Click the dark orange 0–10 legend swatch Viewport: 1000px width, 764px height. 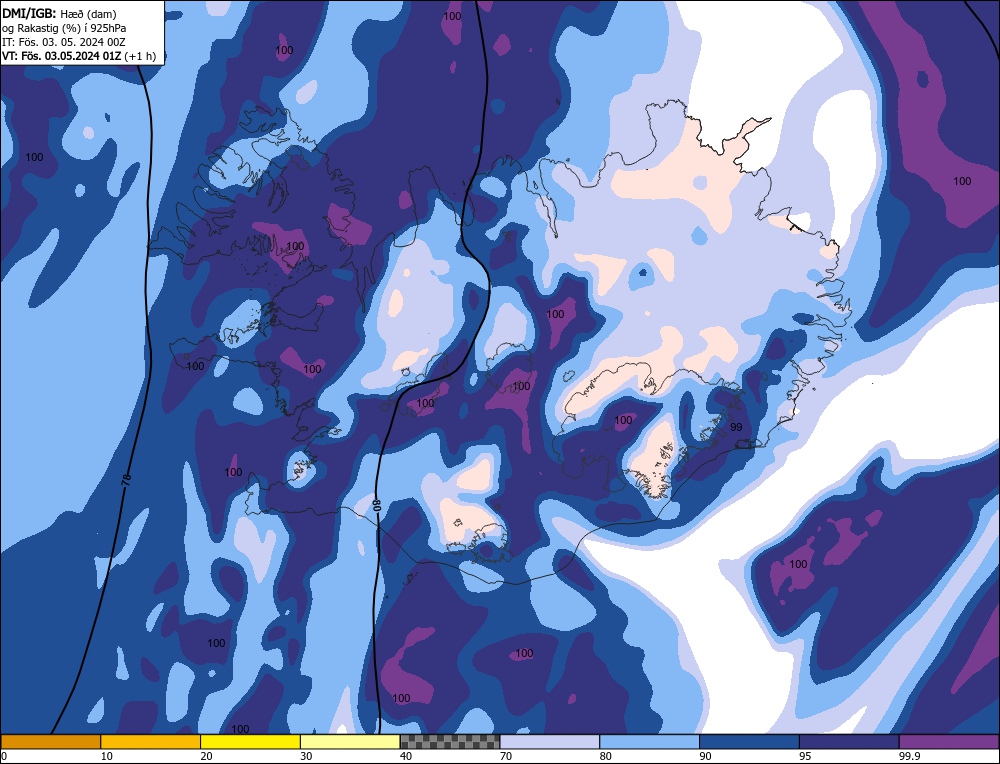click(x=50, y=741)
